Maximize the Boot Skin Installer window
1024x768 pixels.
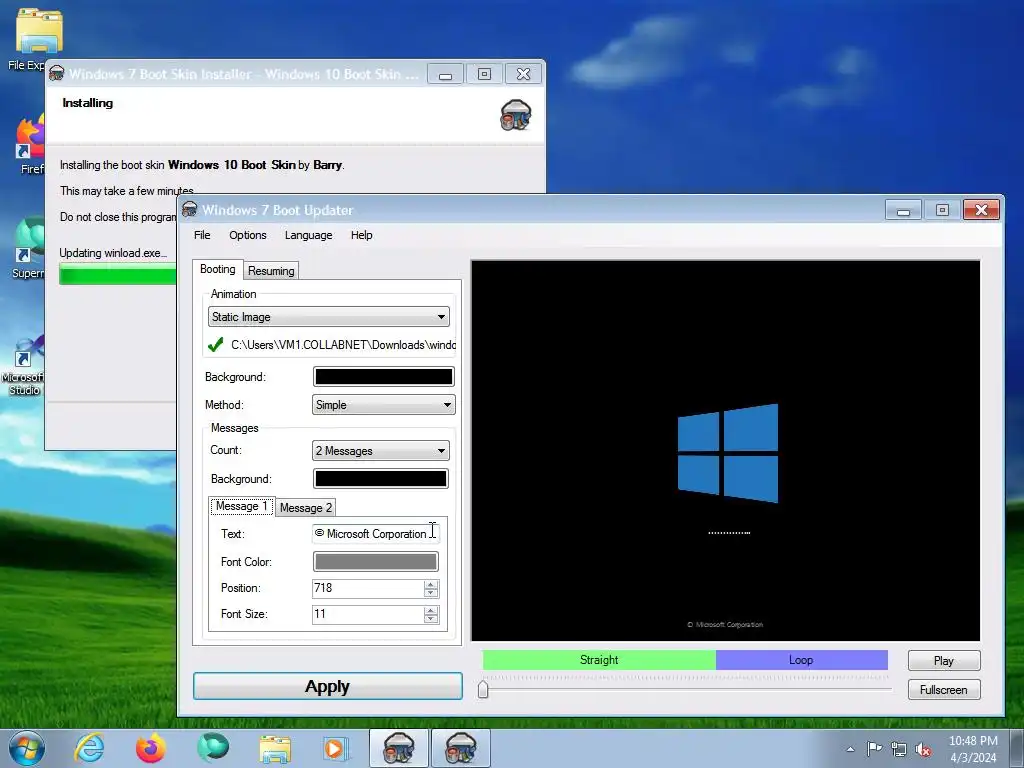(x=484, y=74)
